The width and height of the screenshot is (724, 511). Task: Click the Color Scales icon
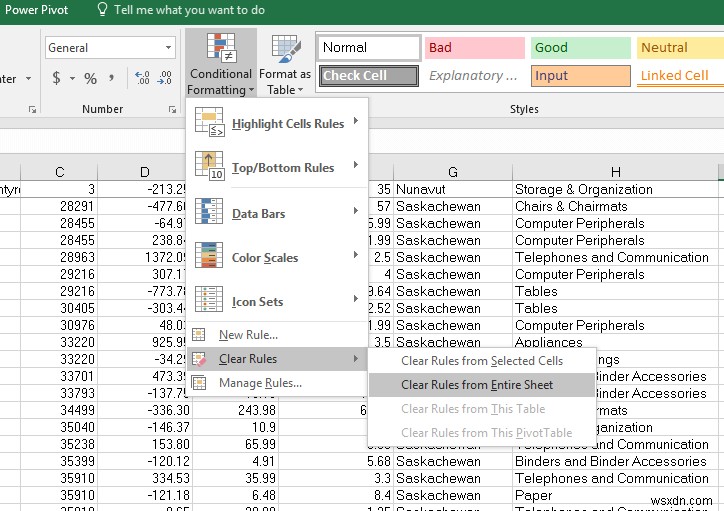click(x=209, y=255)
